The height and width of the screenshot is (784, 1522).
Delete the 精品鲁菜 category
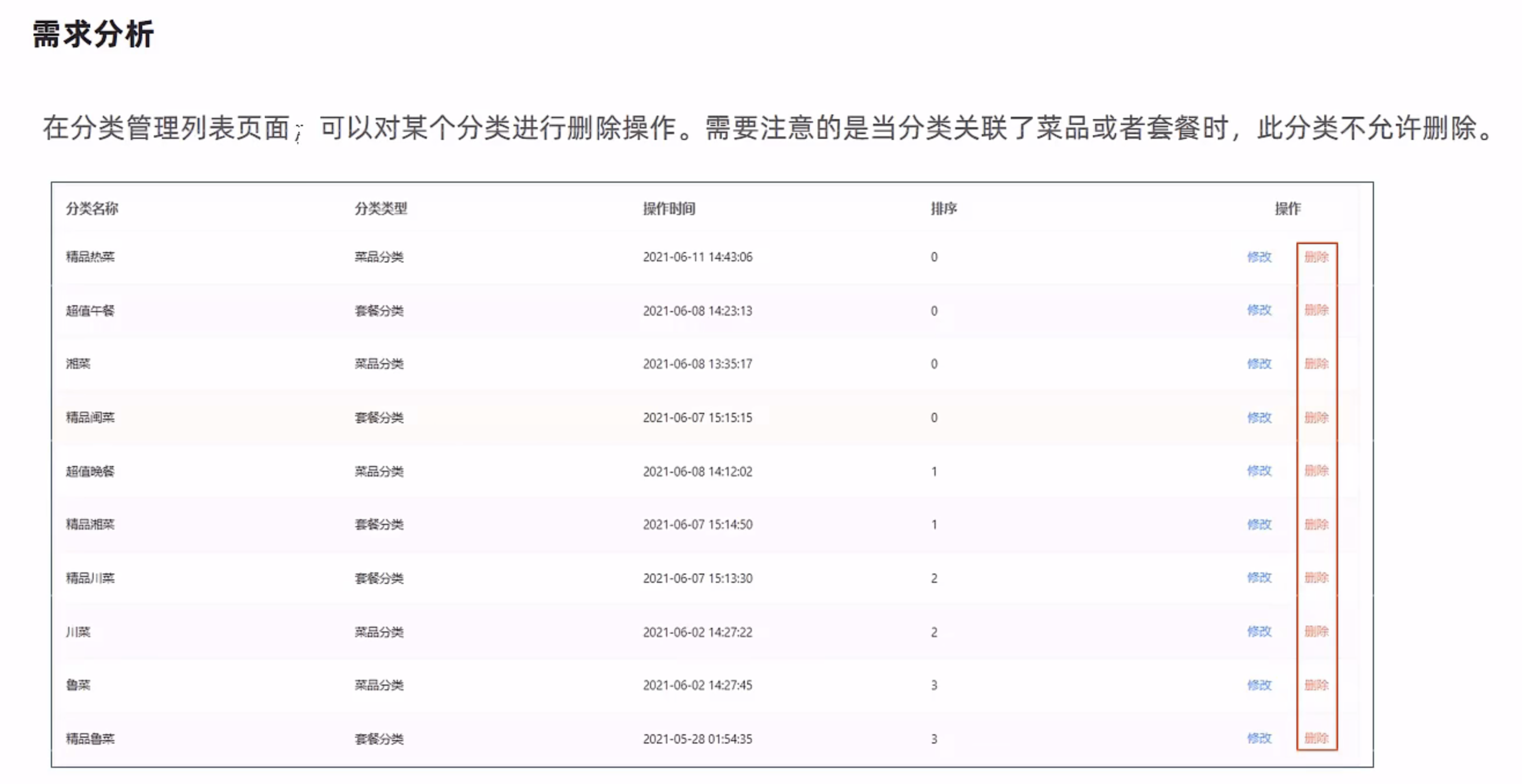pyautogui.click(x=1316, y=738)
